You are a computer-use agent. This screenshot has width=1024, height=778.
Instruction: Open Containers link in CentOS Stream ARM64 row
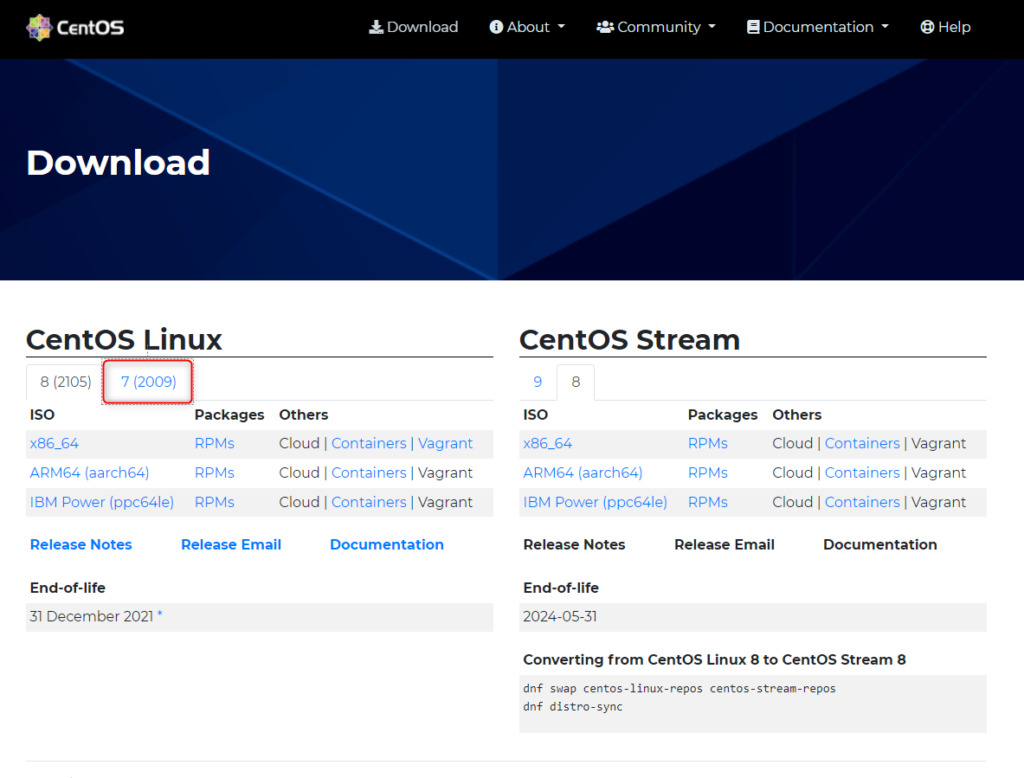862,472
